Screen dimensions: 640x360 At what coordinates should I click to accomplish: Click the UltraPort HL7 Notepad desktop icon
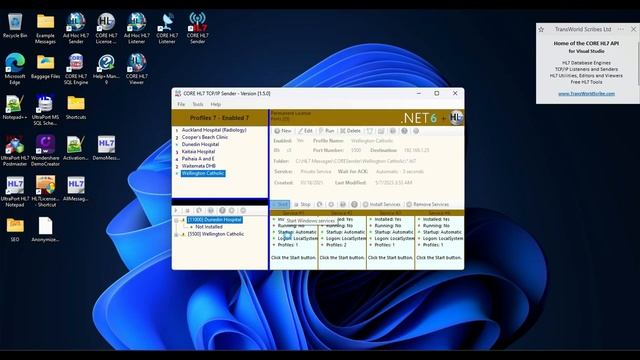15,191
